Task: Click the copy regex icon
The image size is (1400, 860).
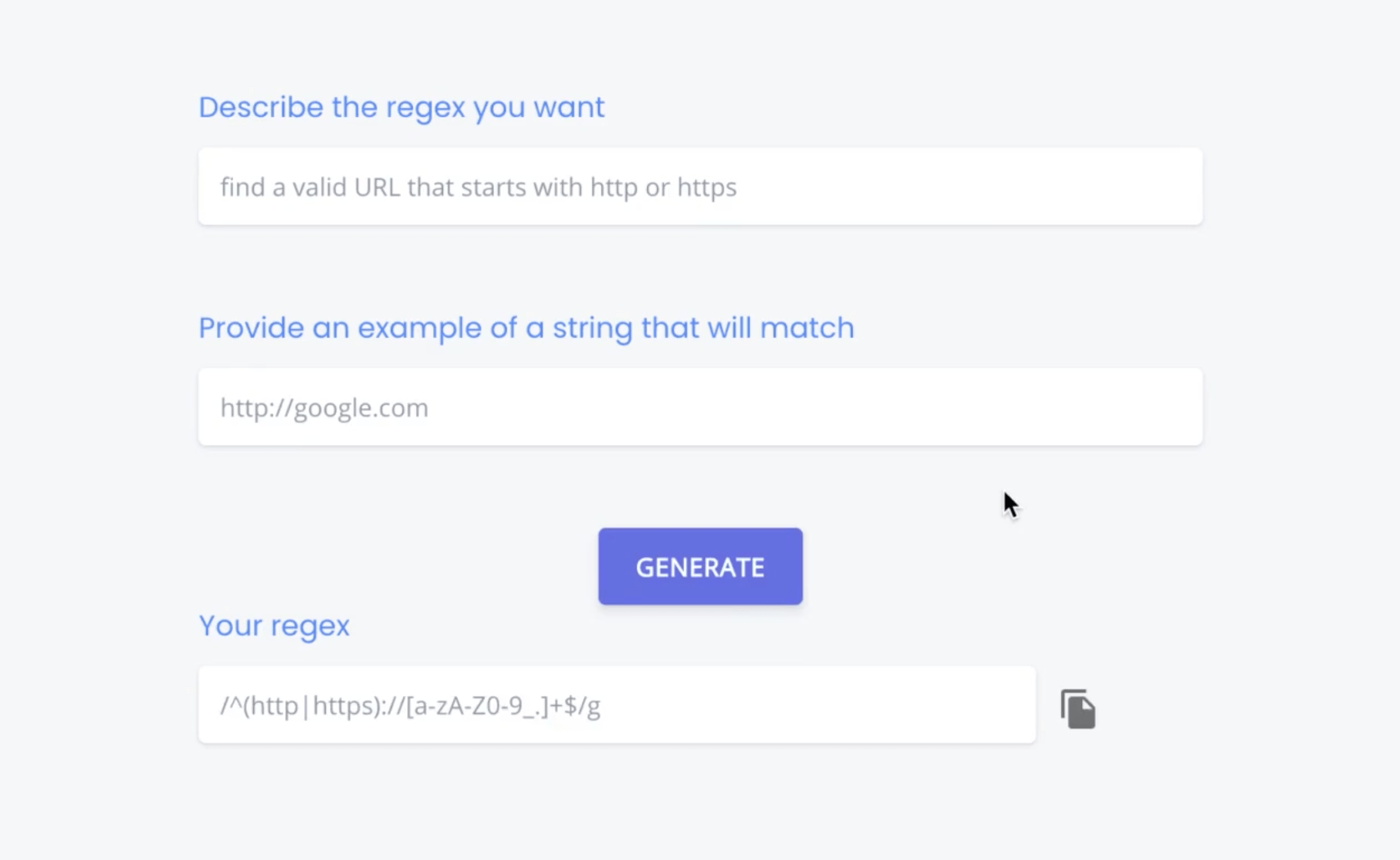Action: pyautogui.click(x=1078, y=708)
